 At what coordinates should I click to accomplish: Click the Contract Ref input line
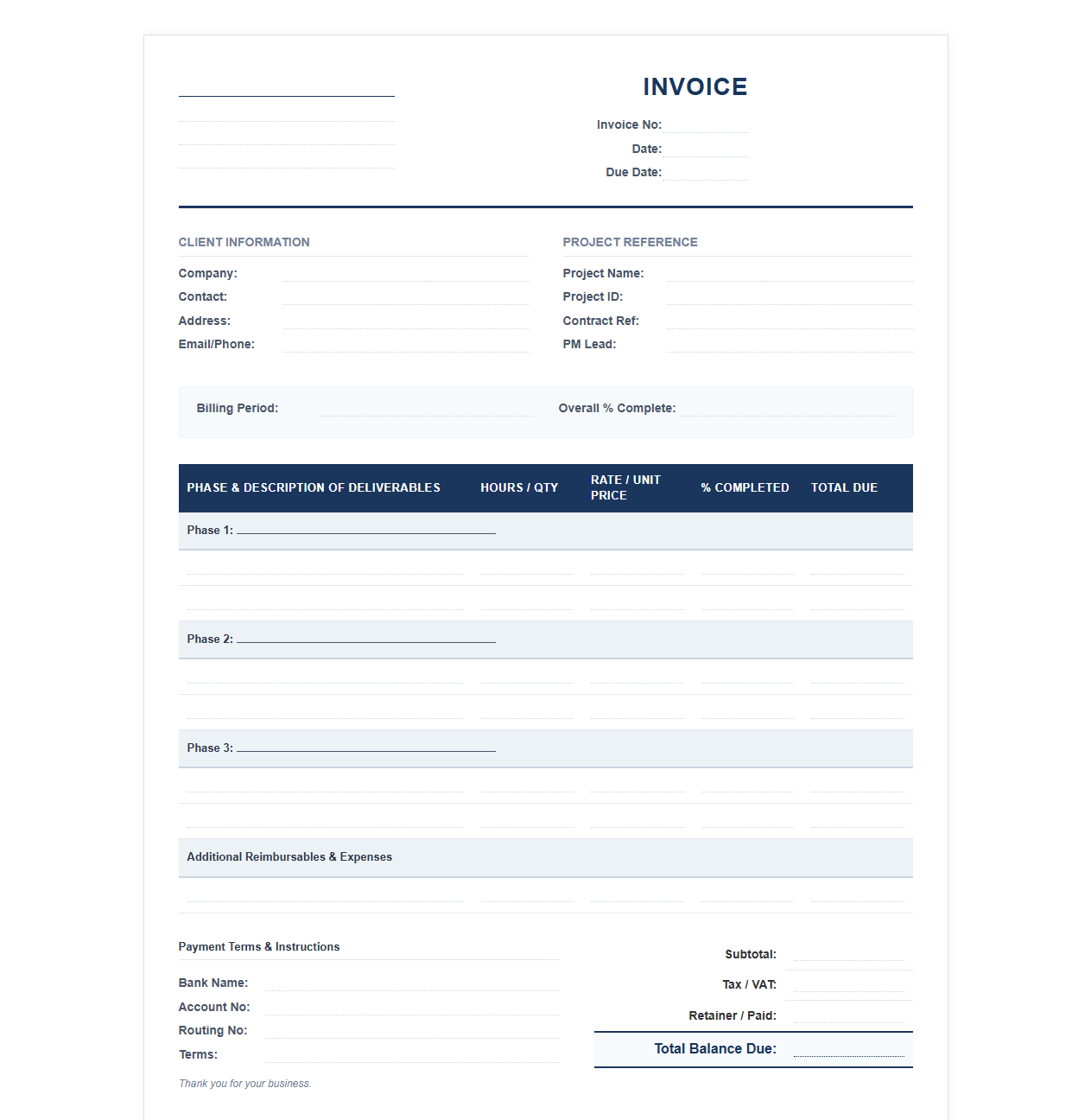pos(790,321)
